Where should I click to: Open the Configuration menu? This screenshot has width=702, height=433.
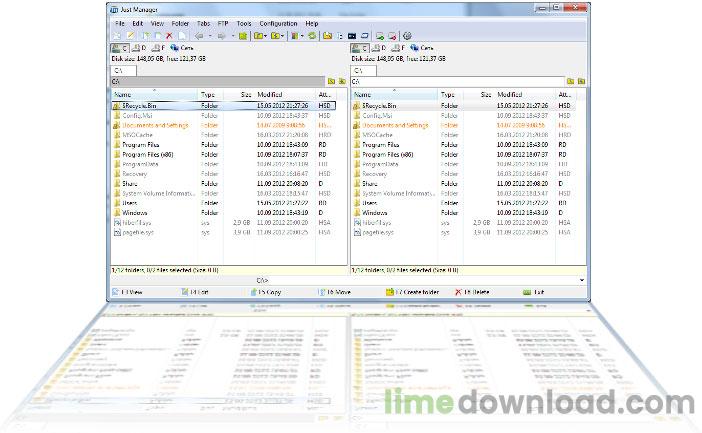277,22
